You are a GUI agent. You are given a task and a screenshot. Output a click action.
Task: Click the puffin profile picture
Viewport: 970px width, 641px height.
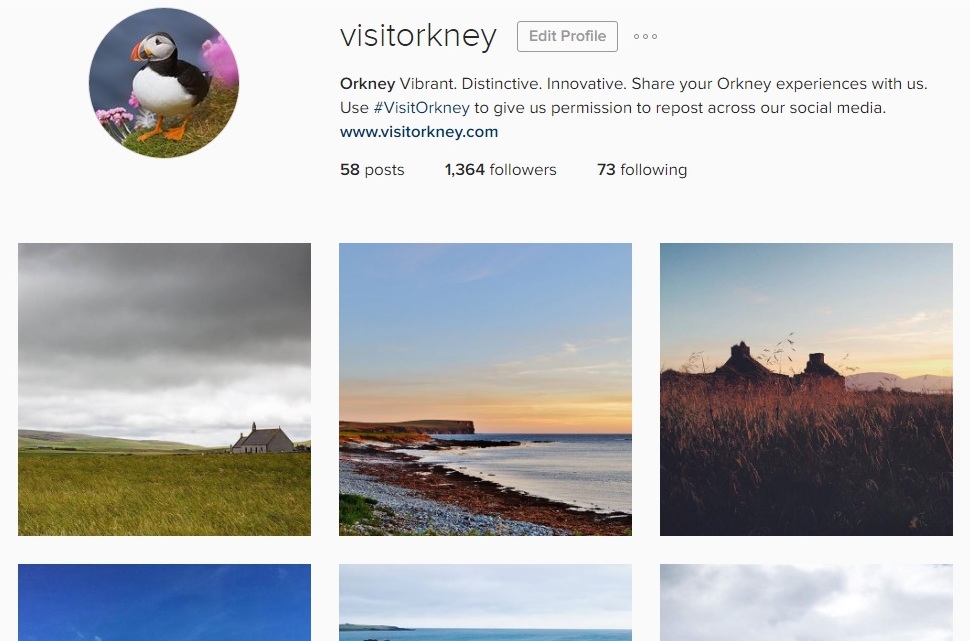164,83
